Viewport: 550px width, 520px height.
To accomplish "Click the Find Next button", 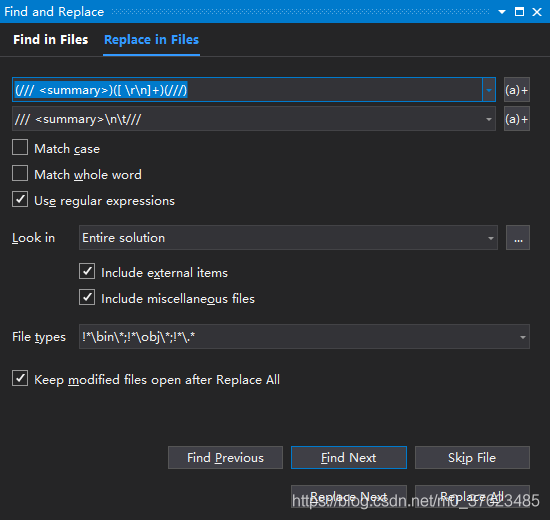I will (349, 458).
